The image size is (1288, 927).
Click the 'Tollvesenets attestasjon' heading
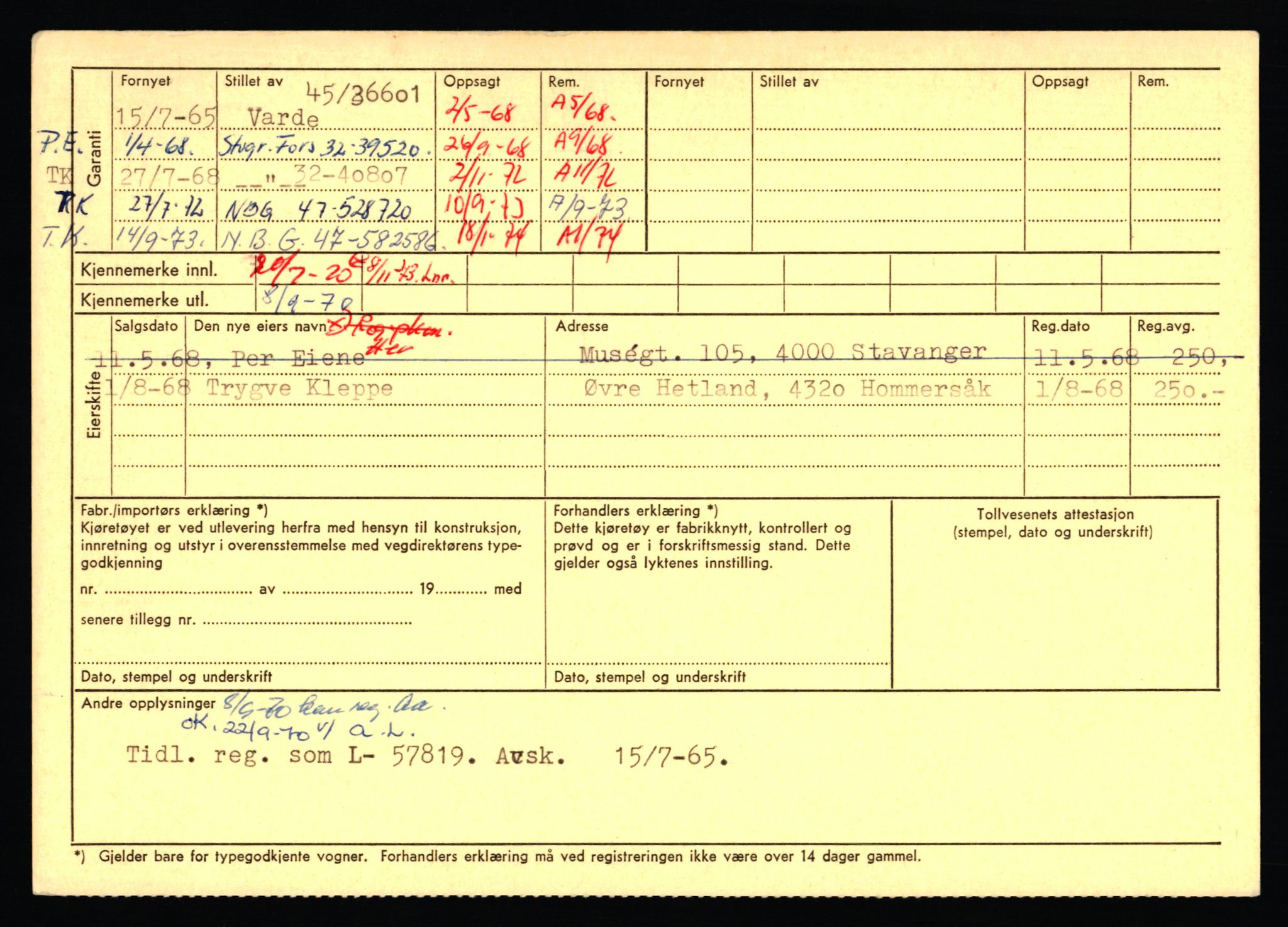point(1055,514)
